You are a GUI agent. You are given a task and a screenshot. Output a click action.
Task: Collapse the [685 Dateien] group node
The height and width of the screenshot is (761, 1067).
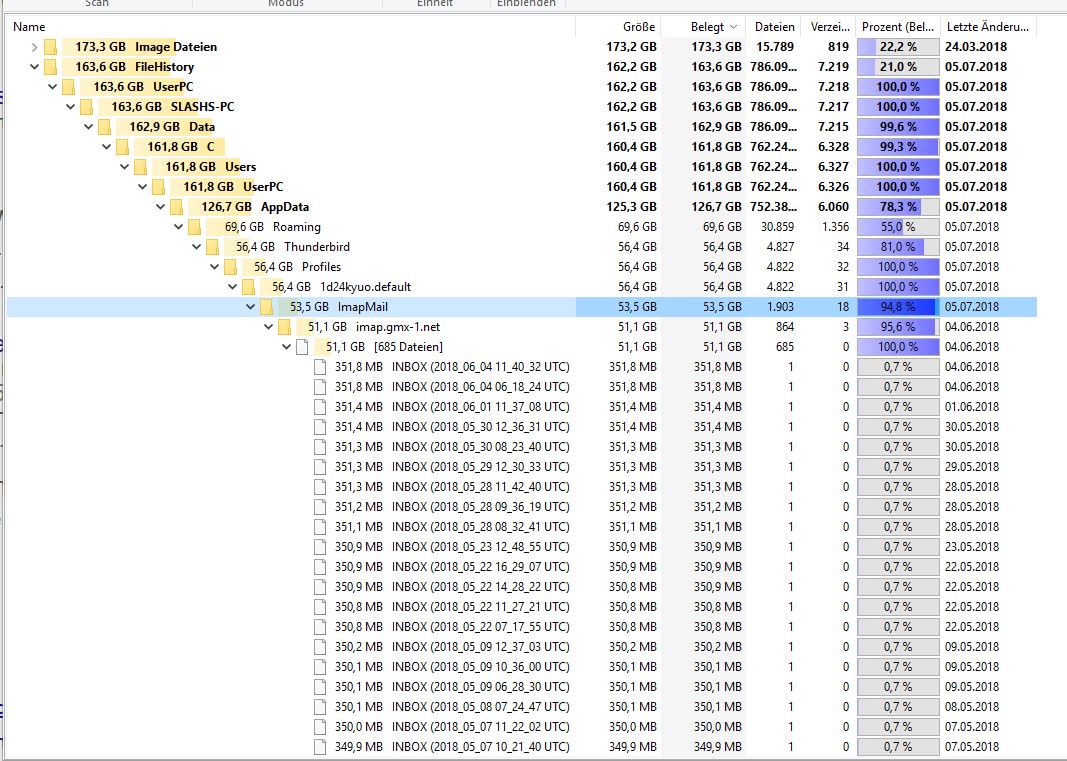[x=287, y=347]
